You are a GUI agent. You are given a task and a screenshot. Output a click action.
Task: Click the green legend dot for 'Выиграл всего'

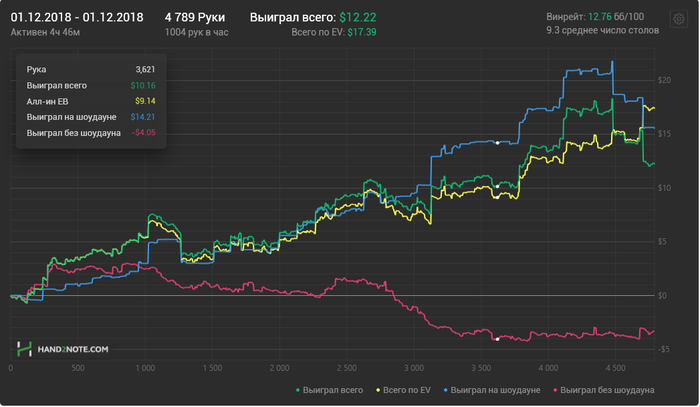(298, 390)
